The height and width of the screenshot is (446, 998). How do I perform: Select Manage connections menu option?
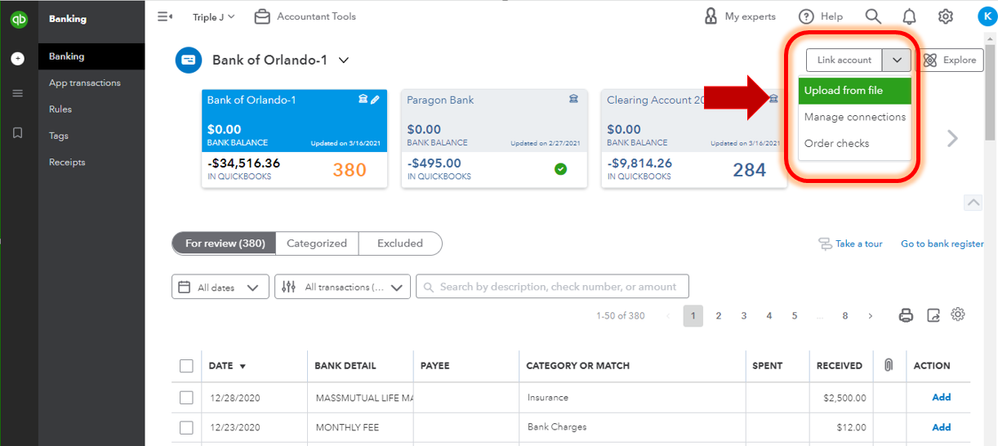[854, 117]
